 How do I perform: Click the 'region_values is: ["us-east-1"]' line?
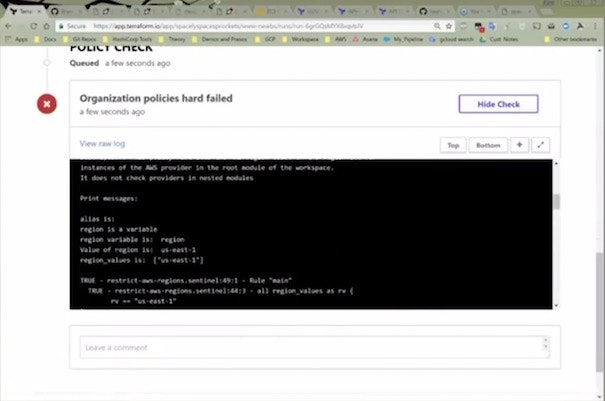pos(142,260)
